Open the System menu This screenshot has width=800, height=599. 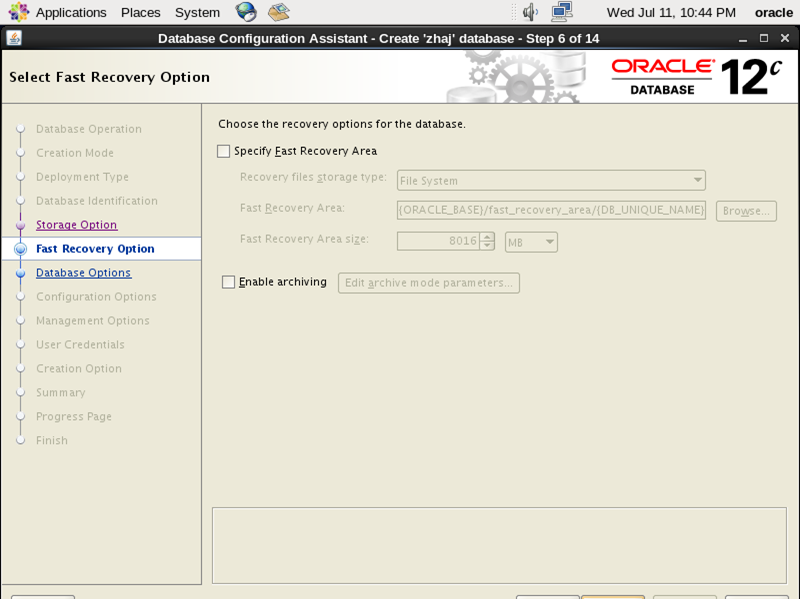[197, 12]
